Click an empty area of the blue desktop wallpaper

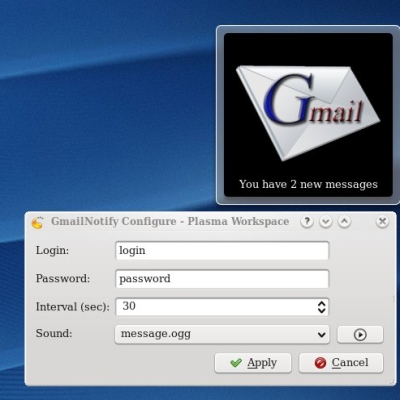pyautogui.click(x=100, y=117)
